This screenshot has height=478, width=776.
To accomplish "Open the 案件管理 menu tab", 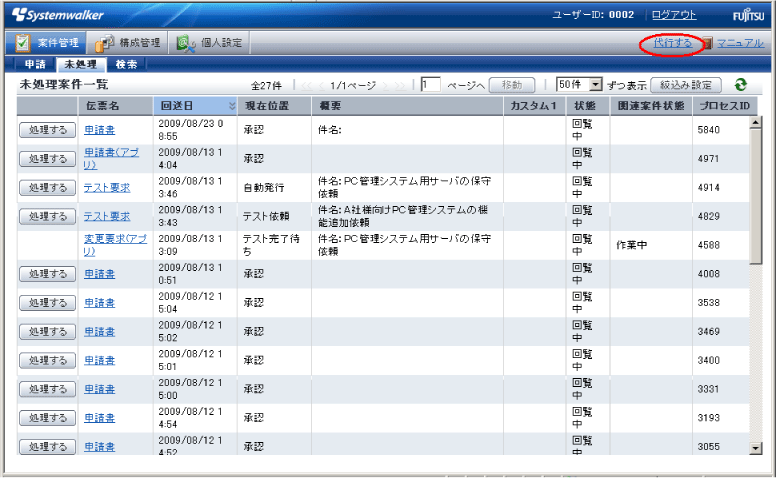I will [x=46, y=43].
